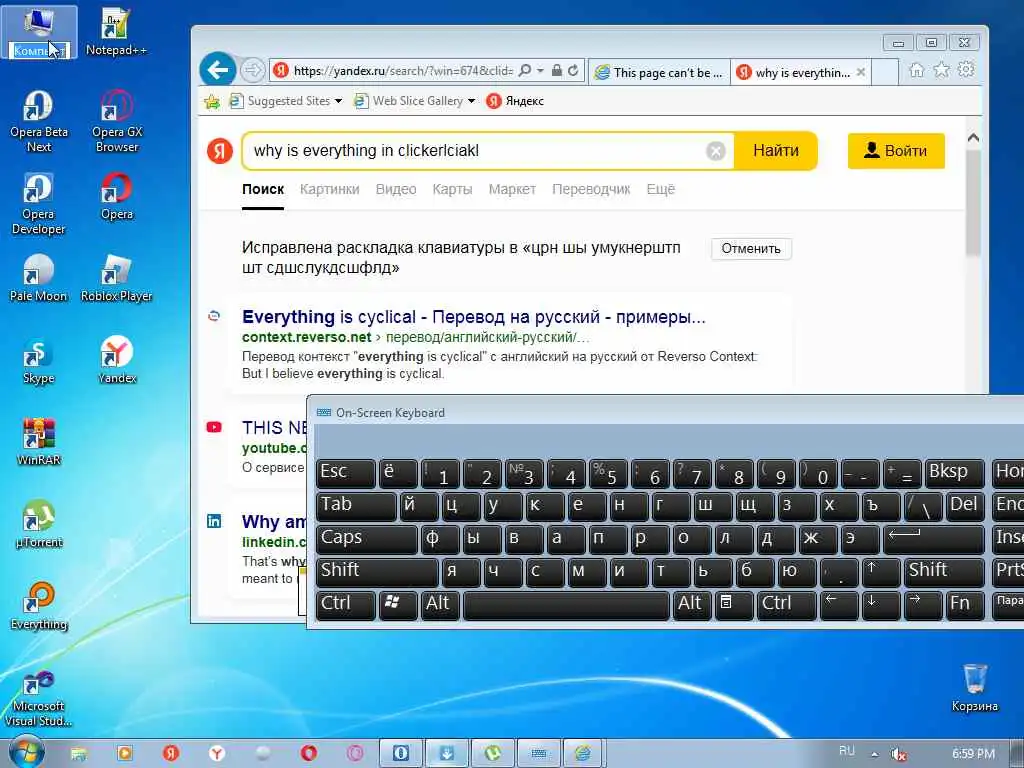Viewport: 1024px width, 768px height.
Task: Select the Skype desktop icon
Action: (x=39, y=360)
